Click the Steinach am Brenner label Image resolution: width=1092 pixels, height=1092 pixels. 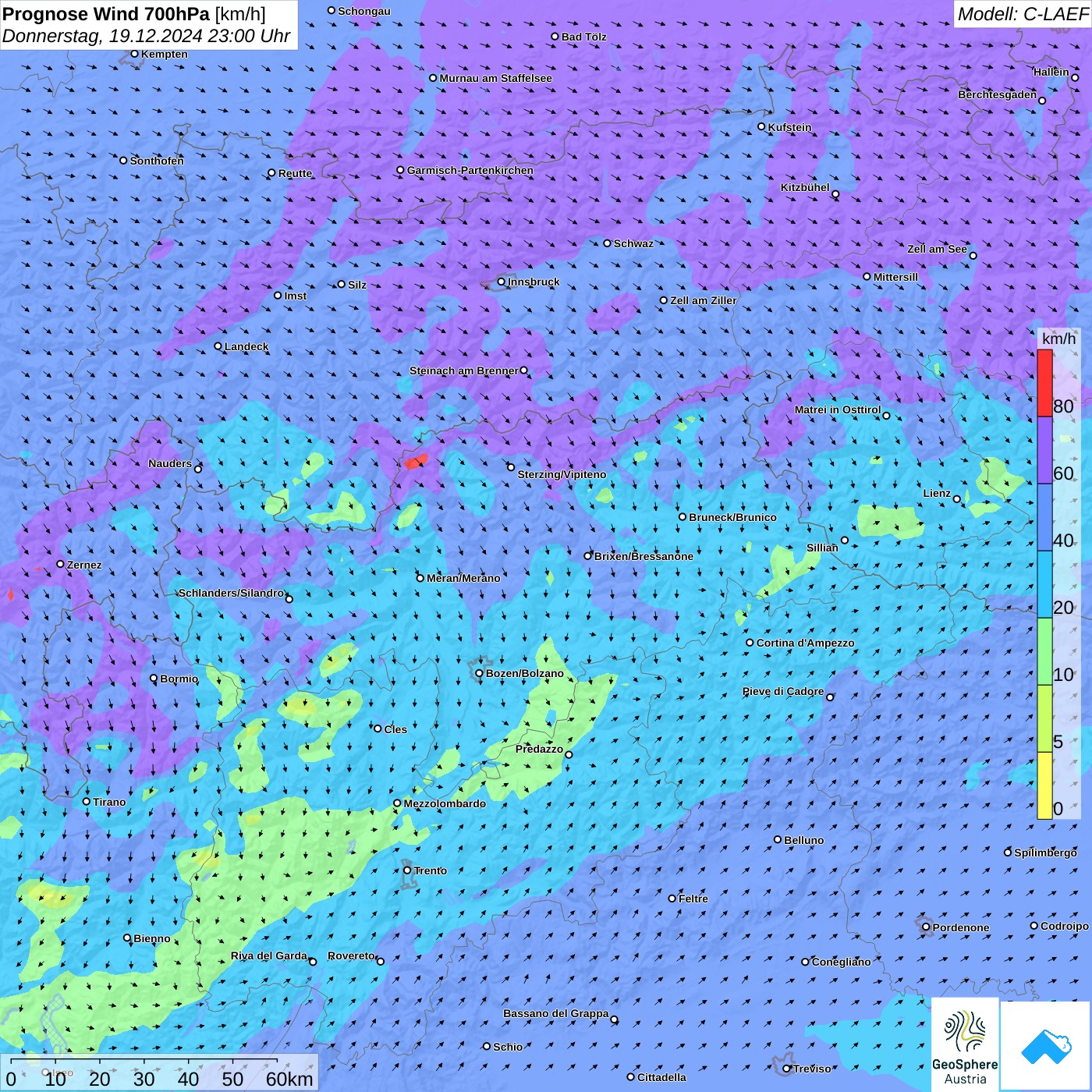[463, 370]
